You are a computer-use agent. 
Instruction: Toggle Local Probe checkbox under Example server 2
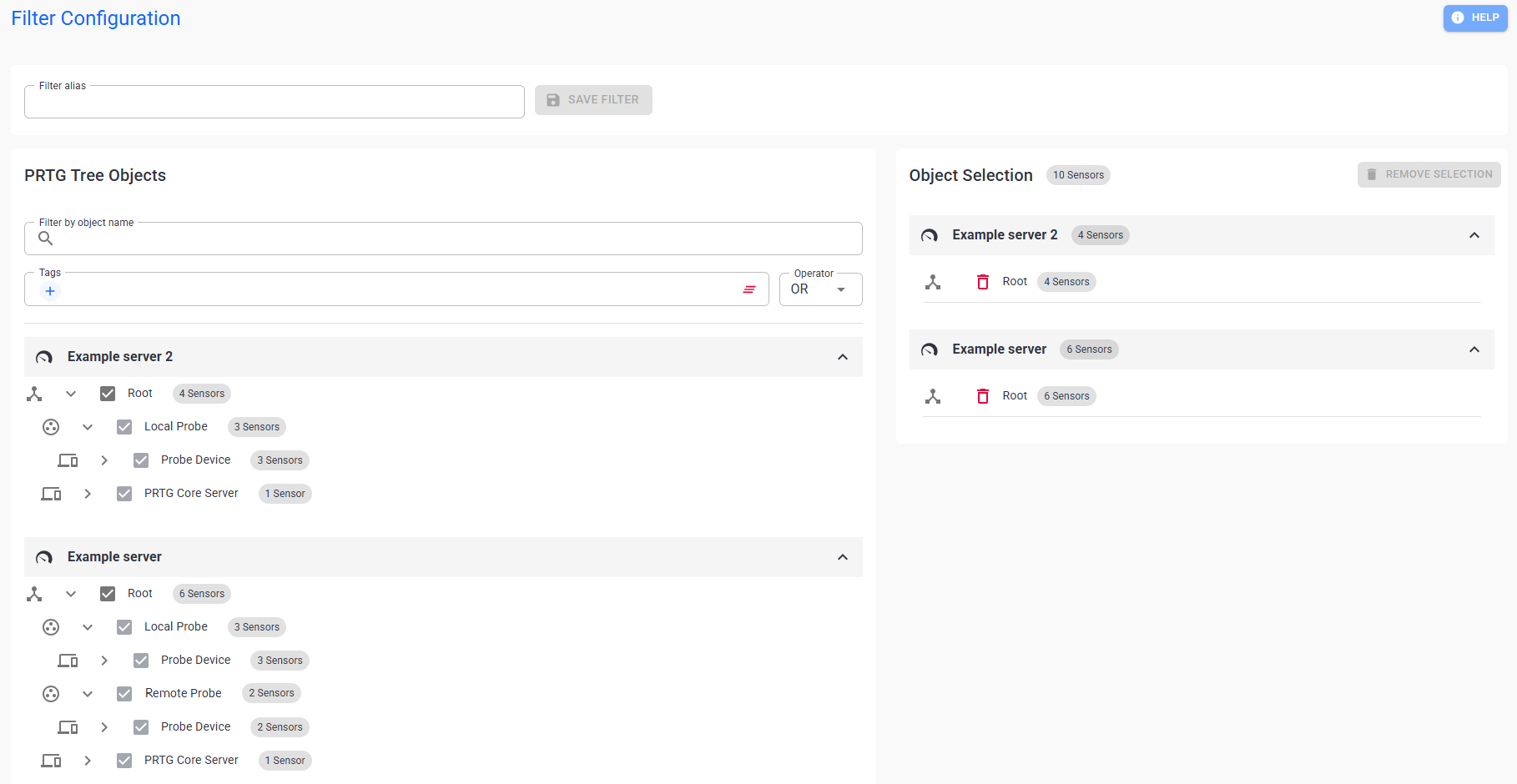[x=124, y=427]
